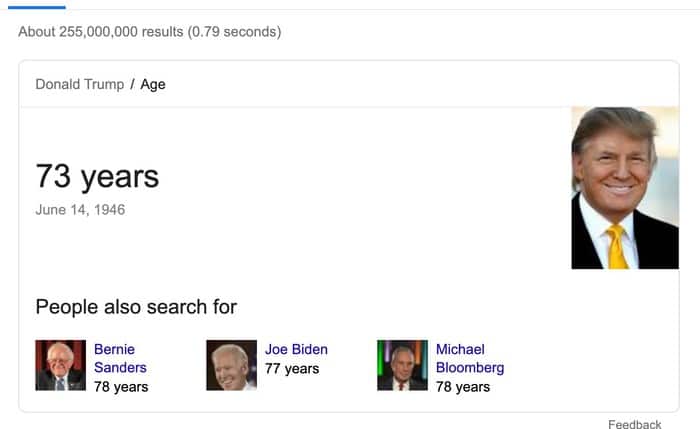The image size is (700, 429).
Task: Click the Donald Trump breadcrumb link
Action: pyautogui.click(x=79, y=84)
